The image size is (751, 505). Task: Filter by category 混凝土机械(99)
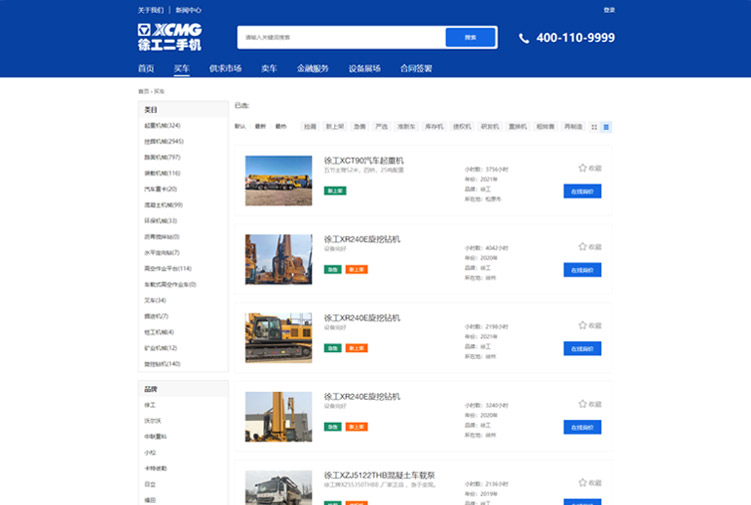pos(163,205)
